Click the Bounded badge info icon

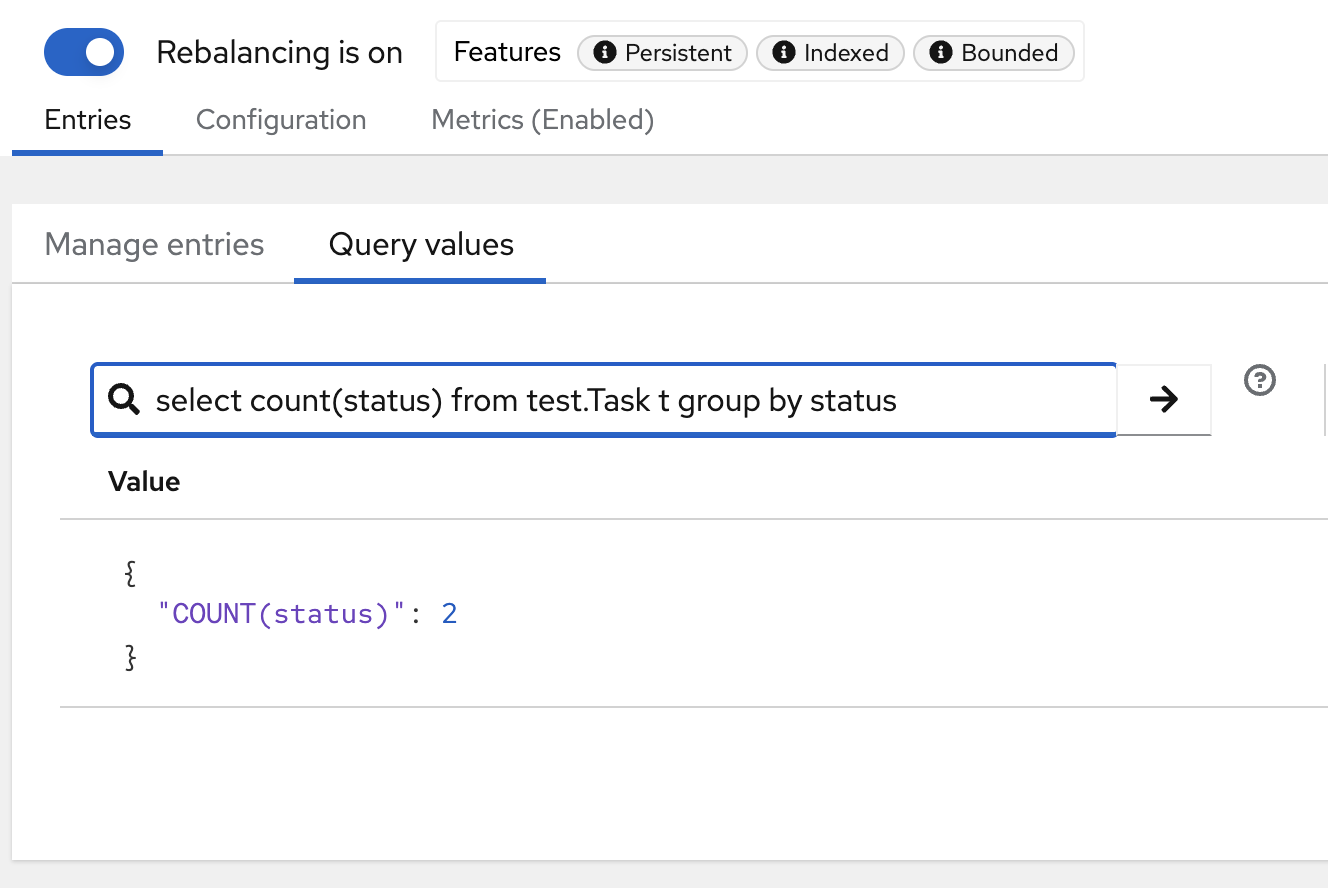click(x=941, y=53)
